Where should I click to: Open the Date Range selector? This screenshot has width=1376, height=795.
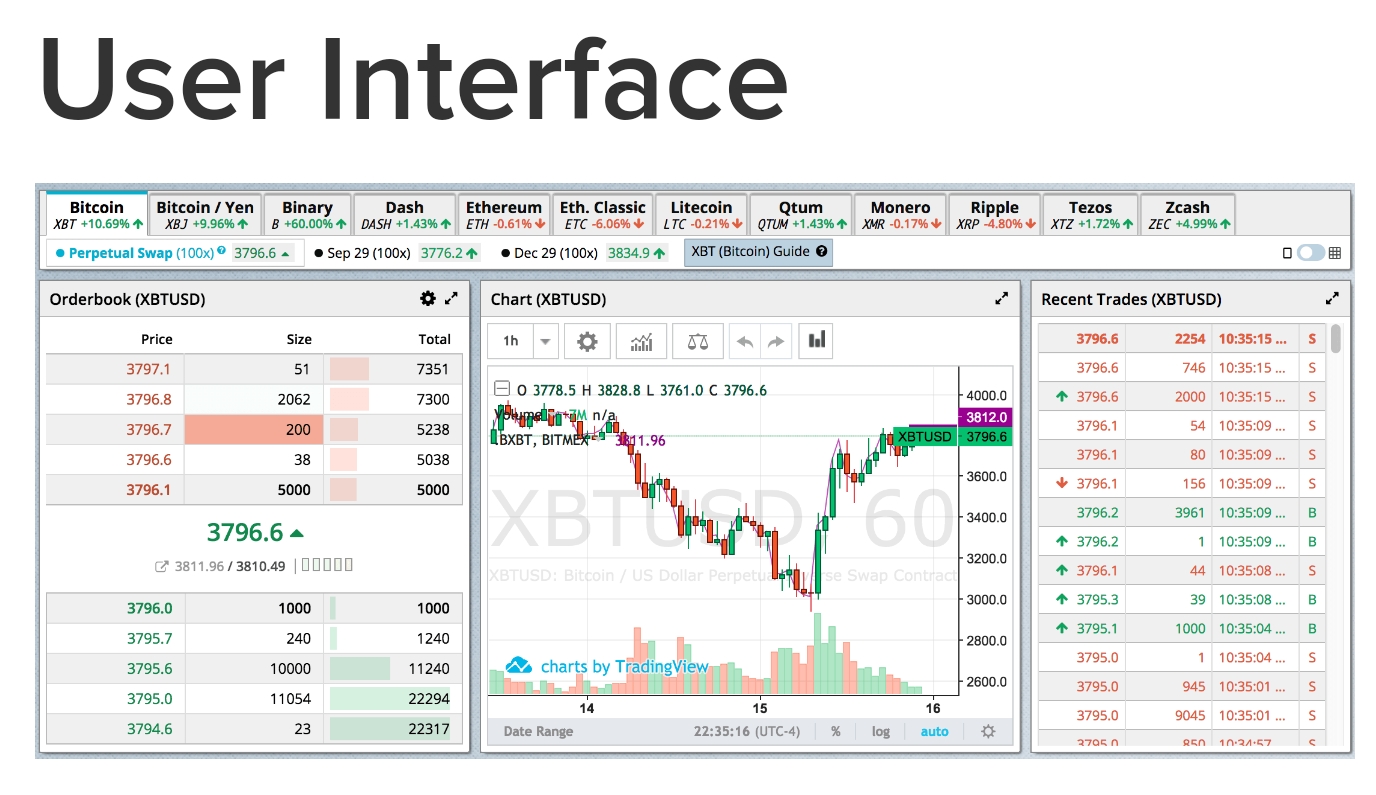point(538,731)
